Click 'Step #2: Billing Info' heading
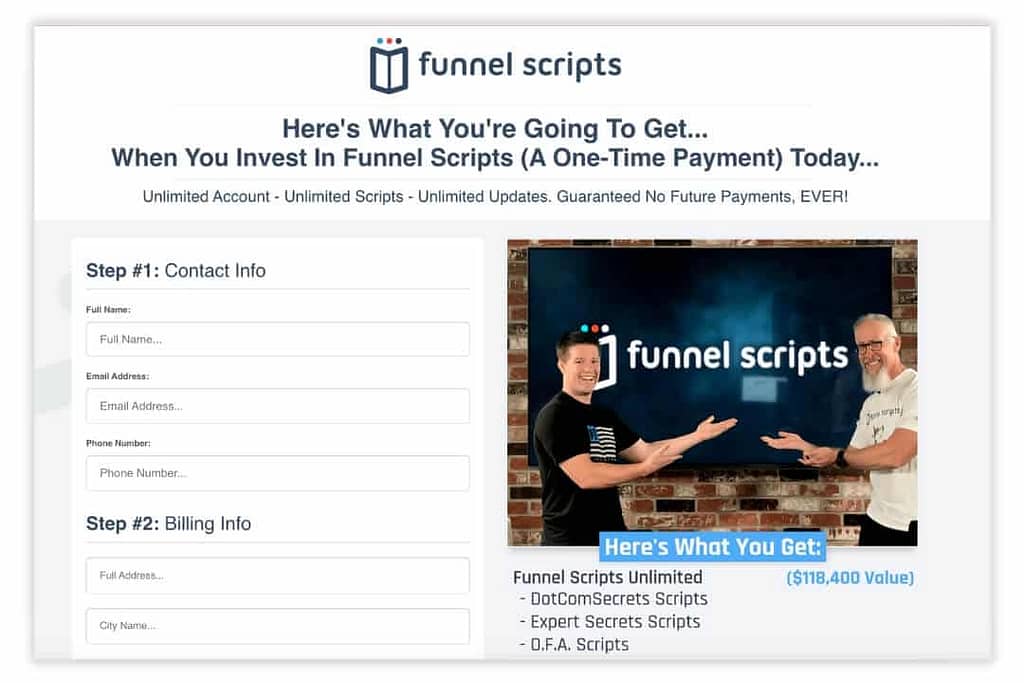Viewport: 1024px width, 683px height. click(x=168, y=524)
